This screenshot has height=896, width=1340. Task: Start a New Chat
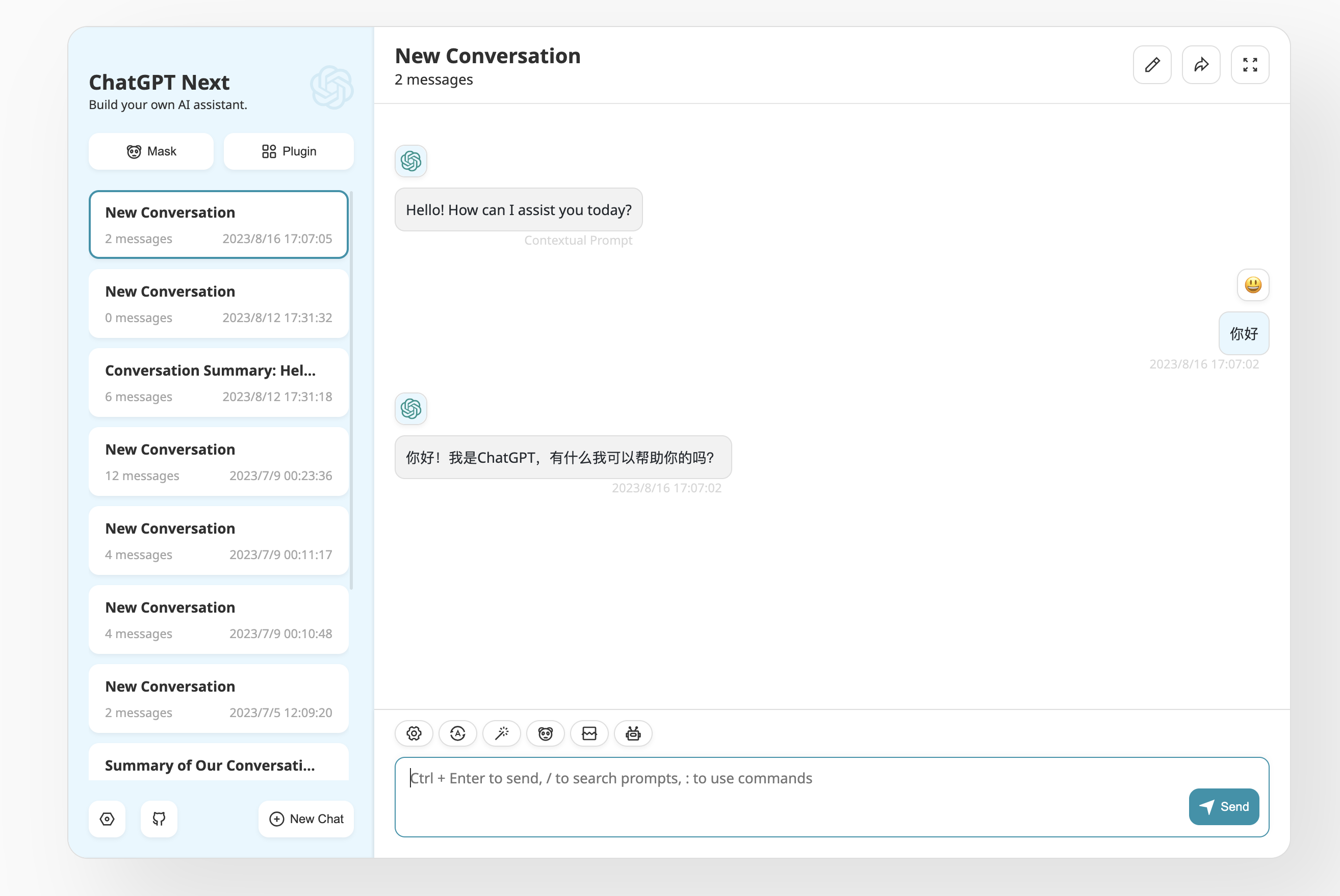[306, 819]
